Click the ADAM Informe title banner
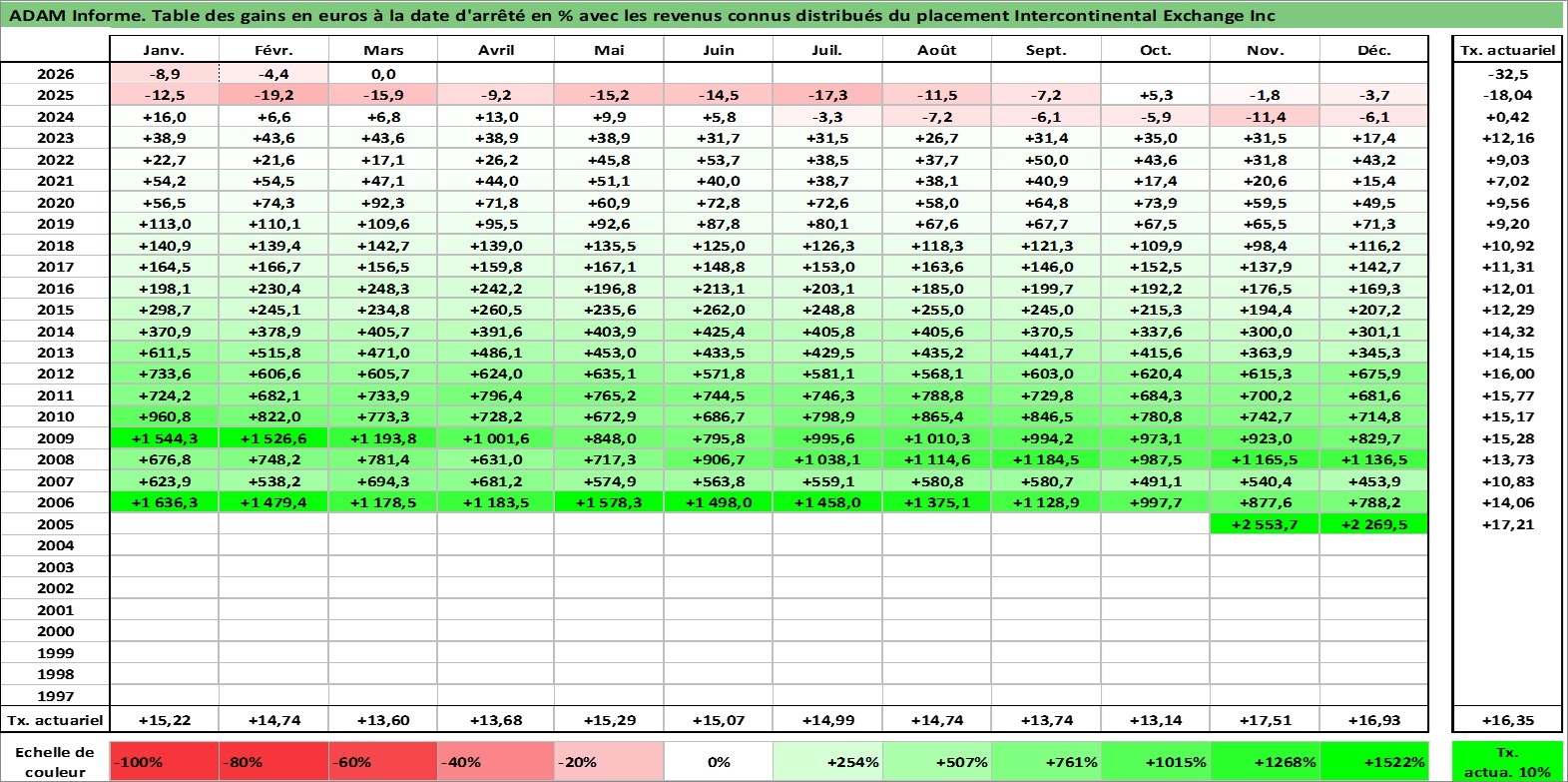1568x782 pixels. pos(783,15)
